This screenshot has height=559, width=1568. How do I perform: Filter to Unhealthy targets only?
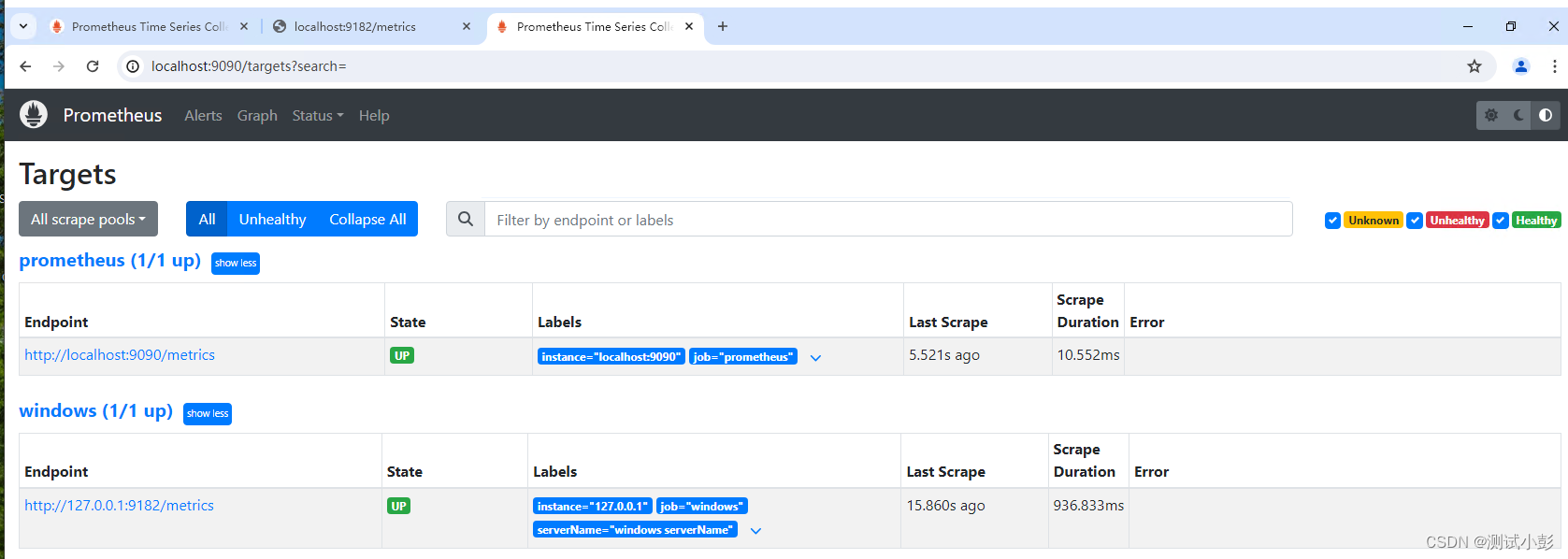coord(272,219)
